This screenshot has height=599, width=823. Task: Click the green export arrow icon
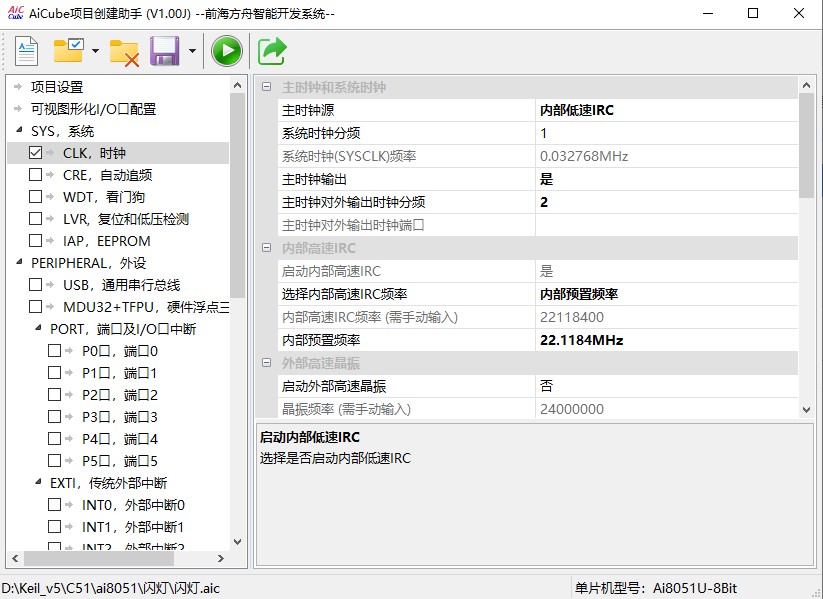click(271, 51)
